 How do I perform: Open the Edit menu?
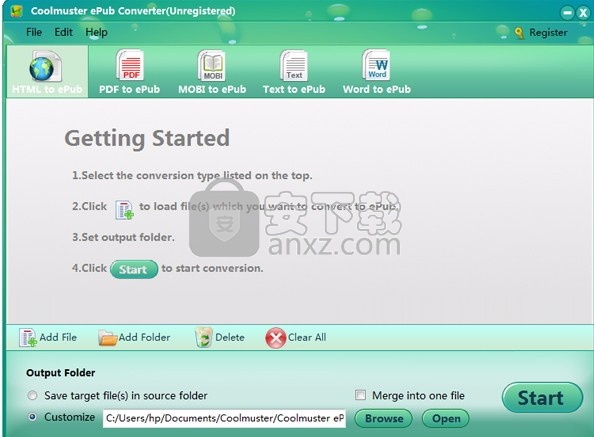pos(63,32)
